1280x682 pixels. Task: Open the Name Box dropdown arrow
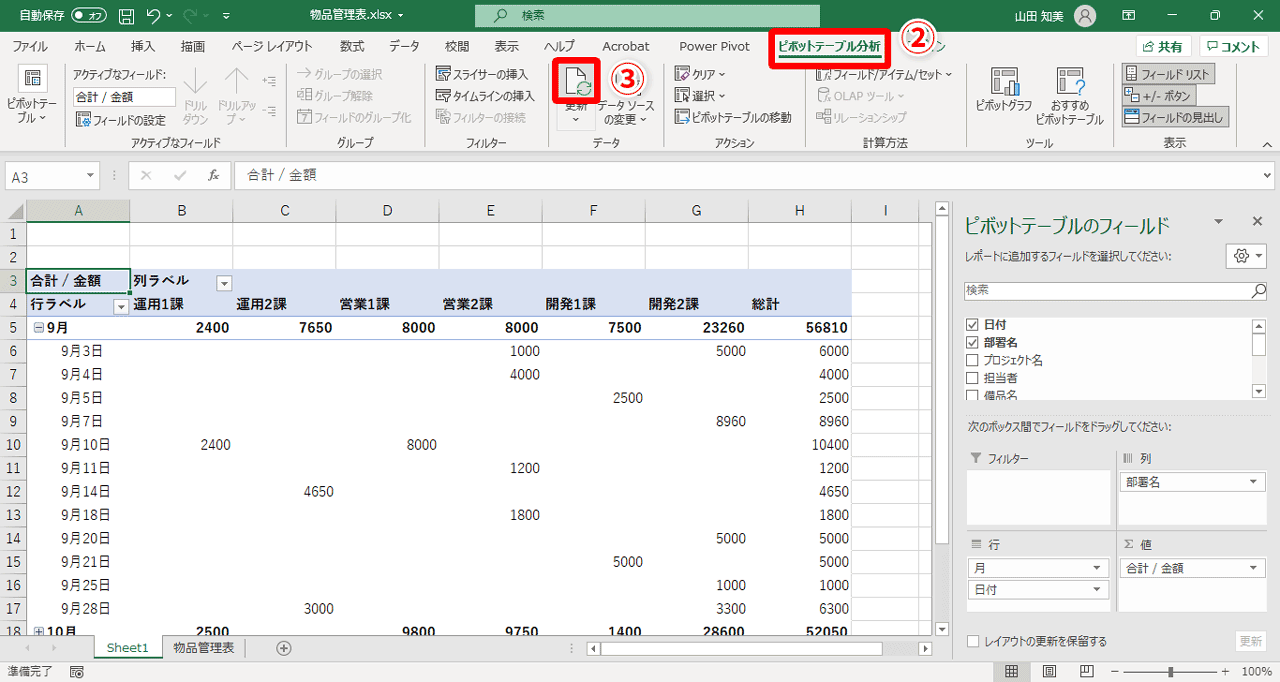point(90,176)
